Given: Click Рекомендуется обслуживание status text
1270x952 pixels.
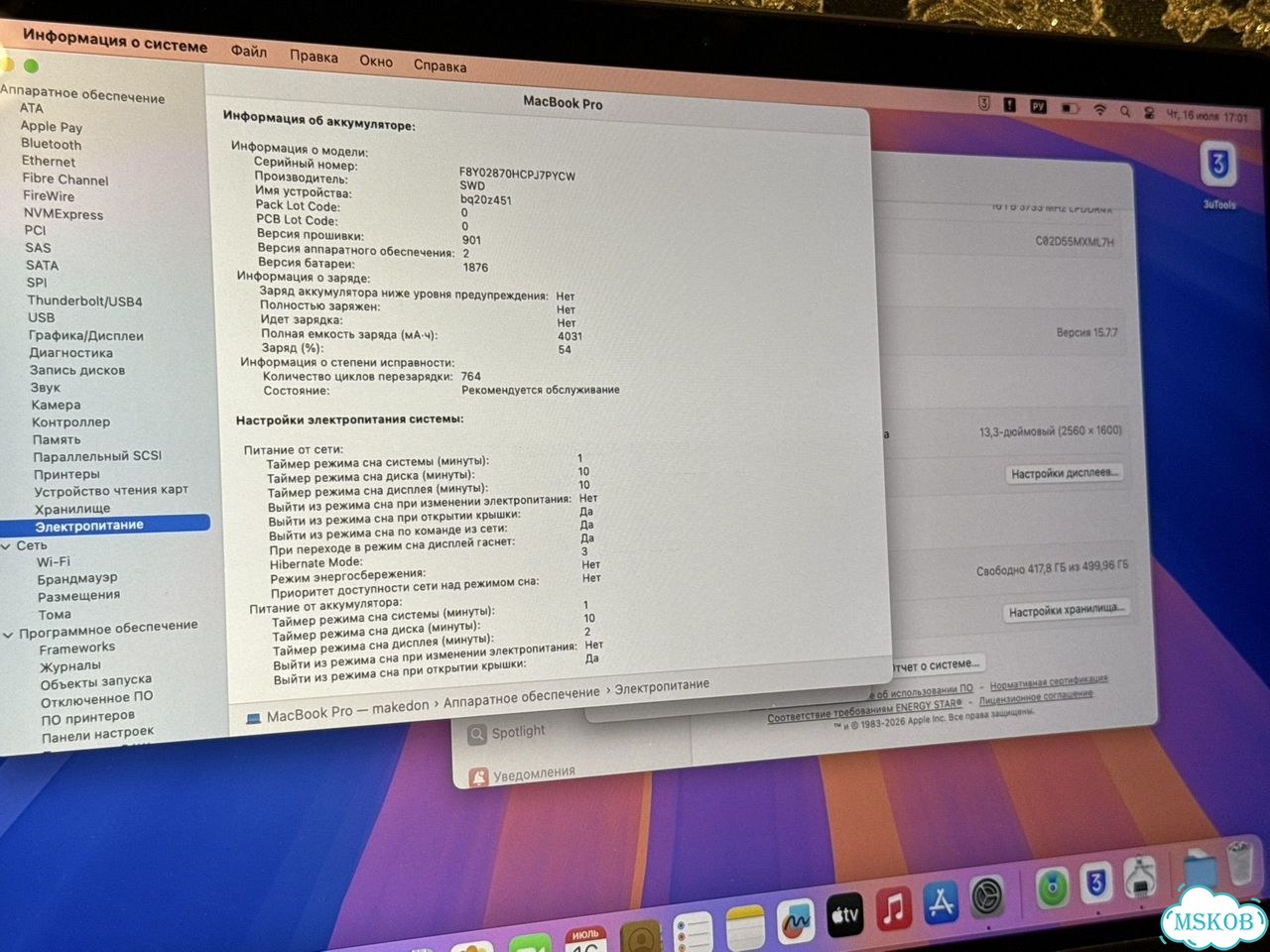Looking at the screenshot, I should 541,390.
